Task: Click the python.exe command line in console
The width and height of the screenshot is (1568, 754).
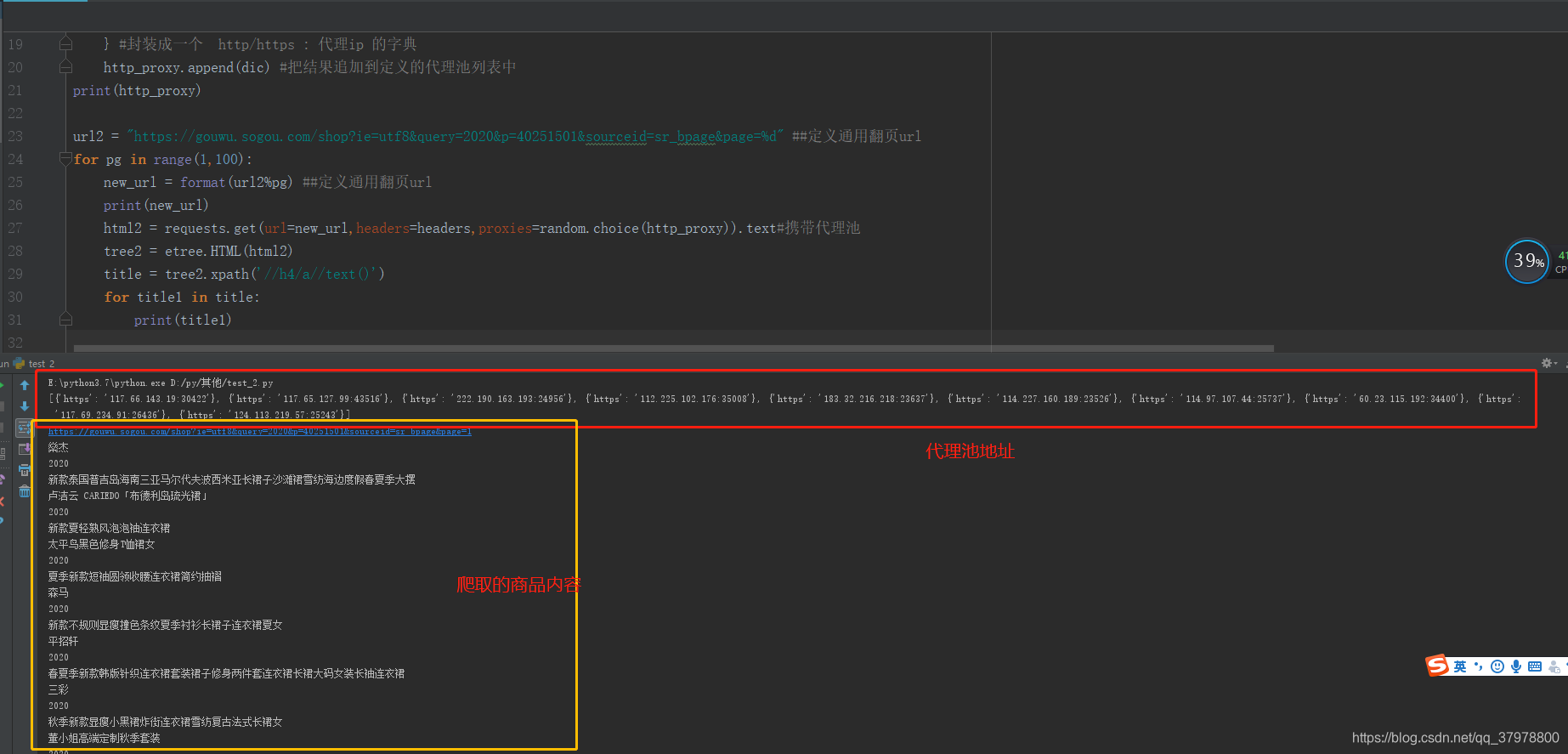Action: [161, 383]
